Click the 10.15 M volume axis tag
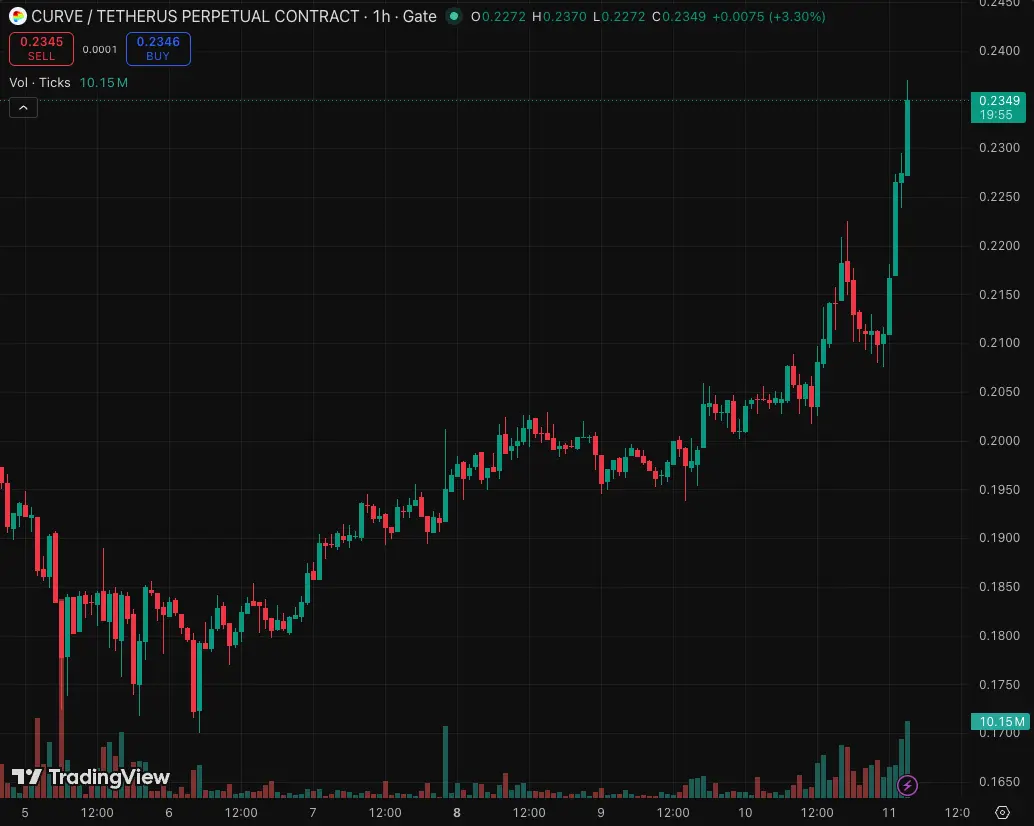 (1000, 721)
